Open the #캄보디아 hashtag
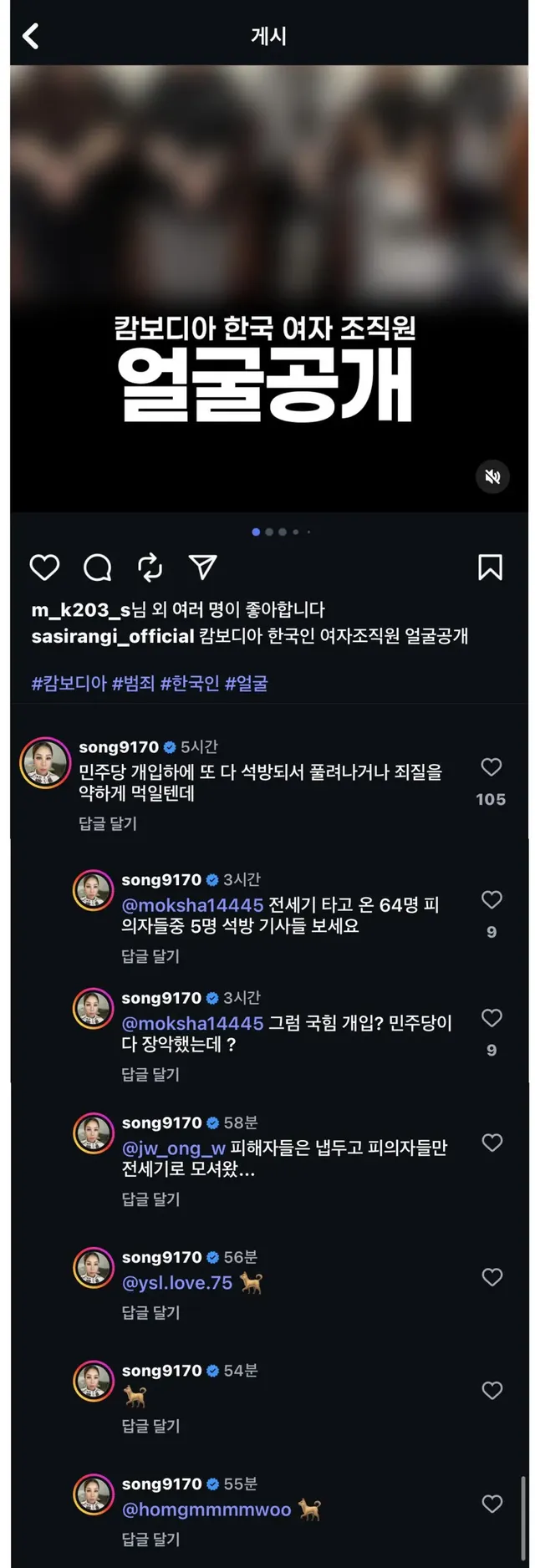535x1568 pixels. [x=69, y=684]
